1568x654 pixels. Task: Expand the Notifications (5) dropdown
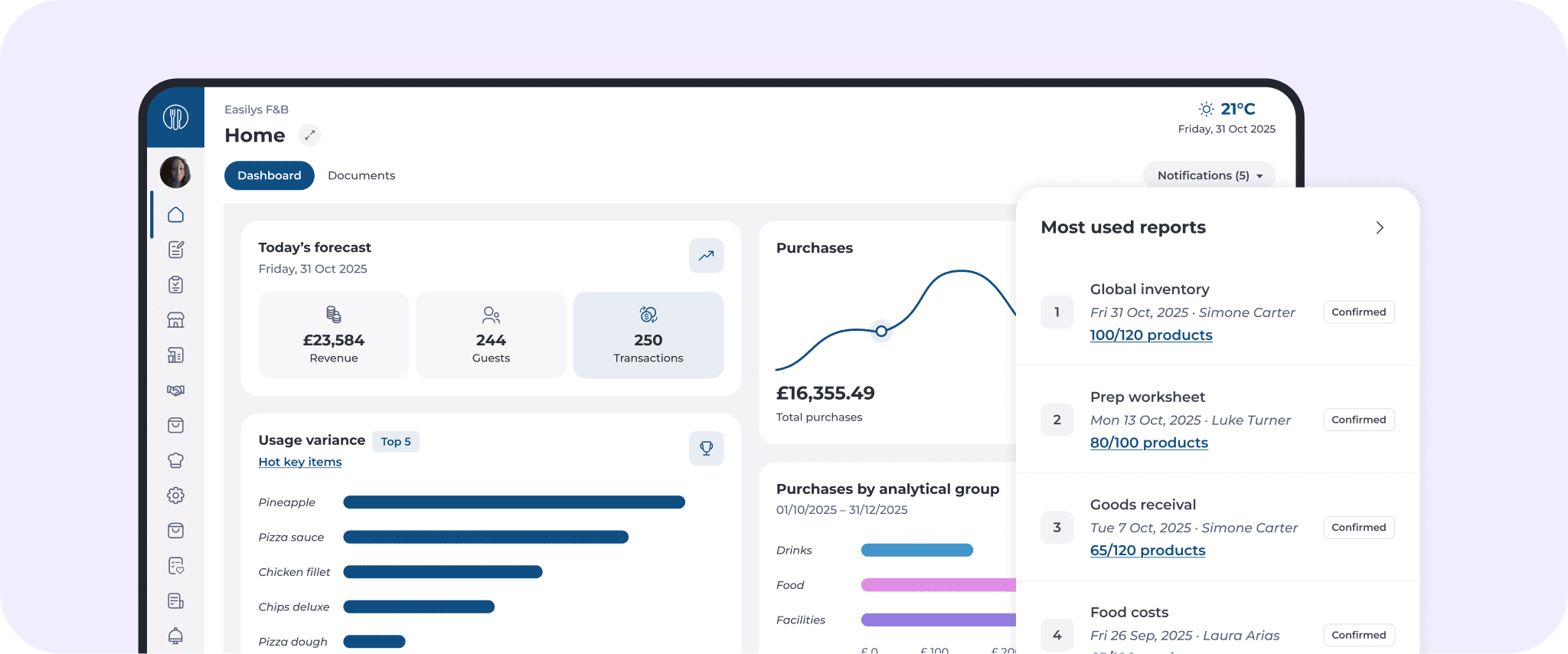[x=1209, y=175]
